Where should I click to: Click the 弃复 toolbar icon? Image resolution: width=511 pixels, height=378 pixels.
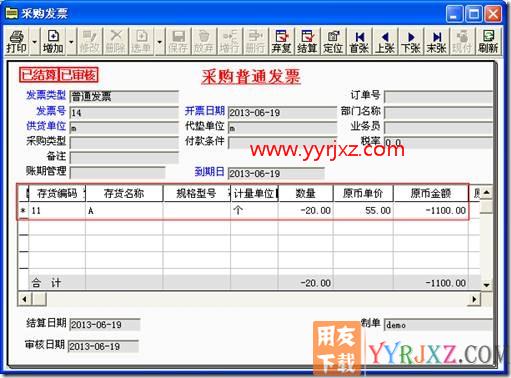click(281, 42)
